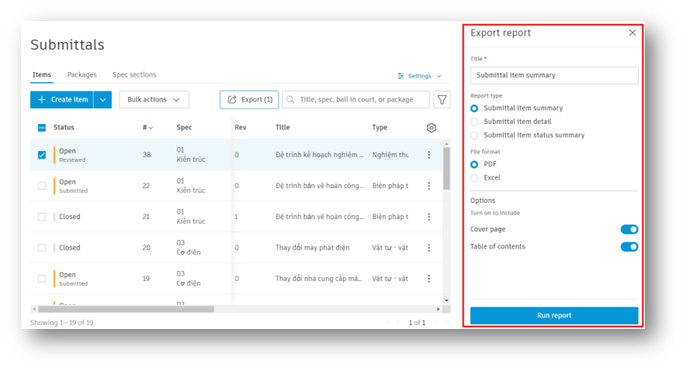687x371 pixels.
Task: Click the Spec column header
Action: pos(184,127)
